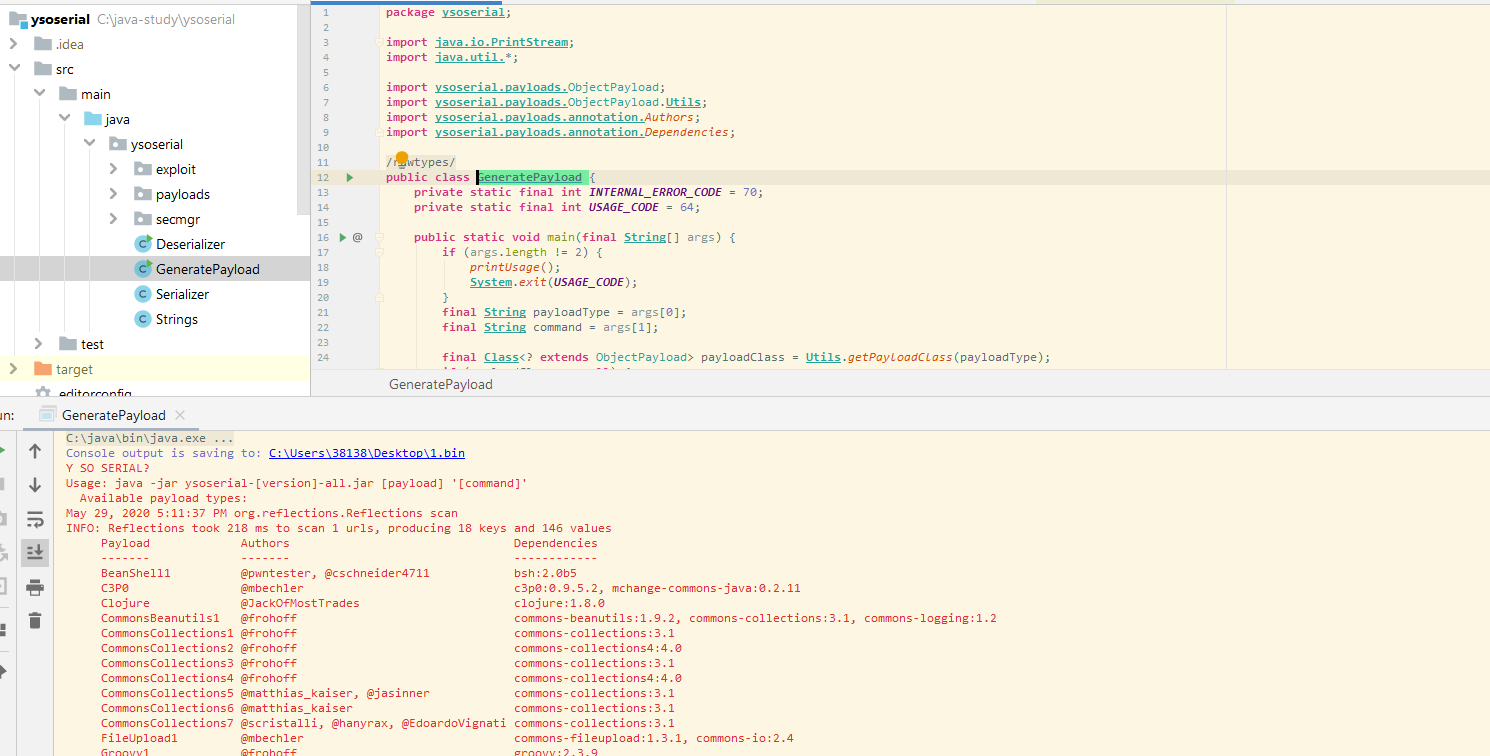The image size is (1490, 756).
Task: Collapse the imports fold marker at line 3
Action: [379, 42]
